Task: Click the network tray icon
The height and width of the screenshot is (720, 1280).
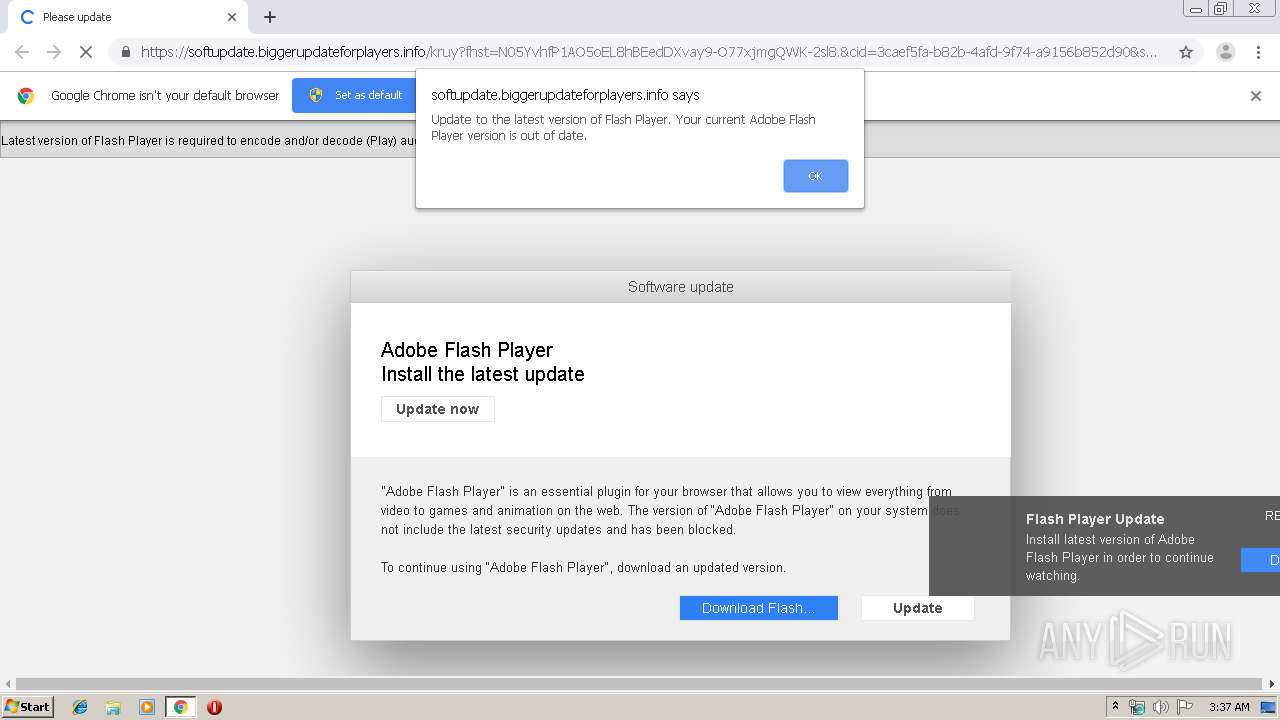Action: [x=1137, y=707]
